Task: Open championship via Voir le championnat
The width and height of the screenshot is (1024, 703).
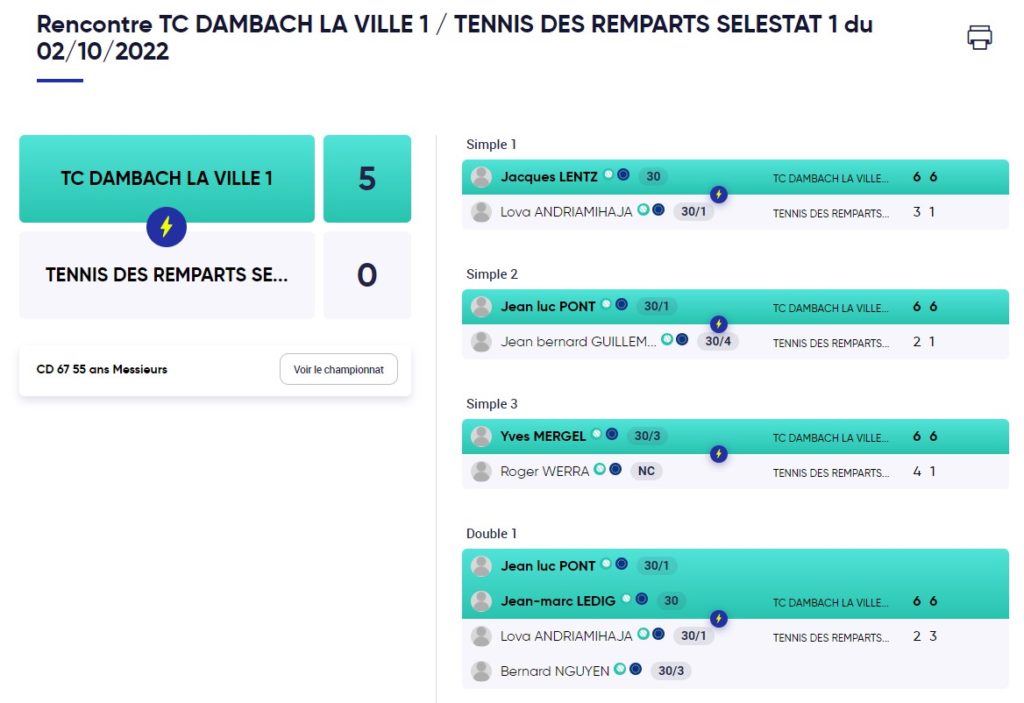Action: click(x=338, y=369)
